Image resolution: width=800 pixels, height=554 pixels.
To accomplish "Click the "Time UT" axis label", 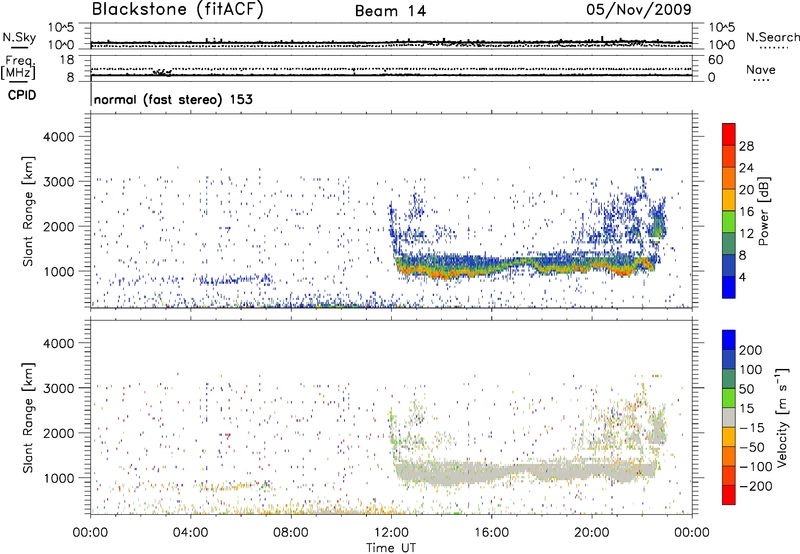I will 391,547.
